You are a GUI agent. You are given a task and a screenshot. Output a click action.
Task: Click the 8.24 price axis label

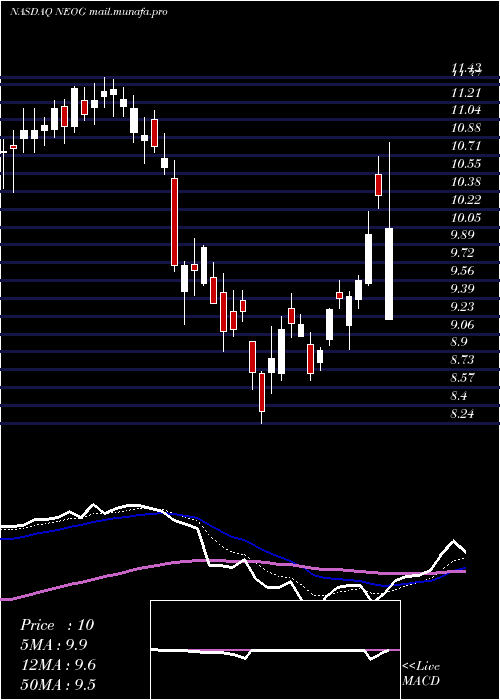463,414
